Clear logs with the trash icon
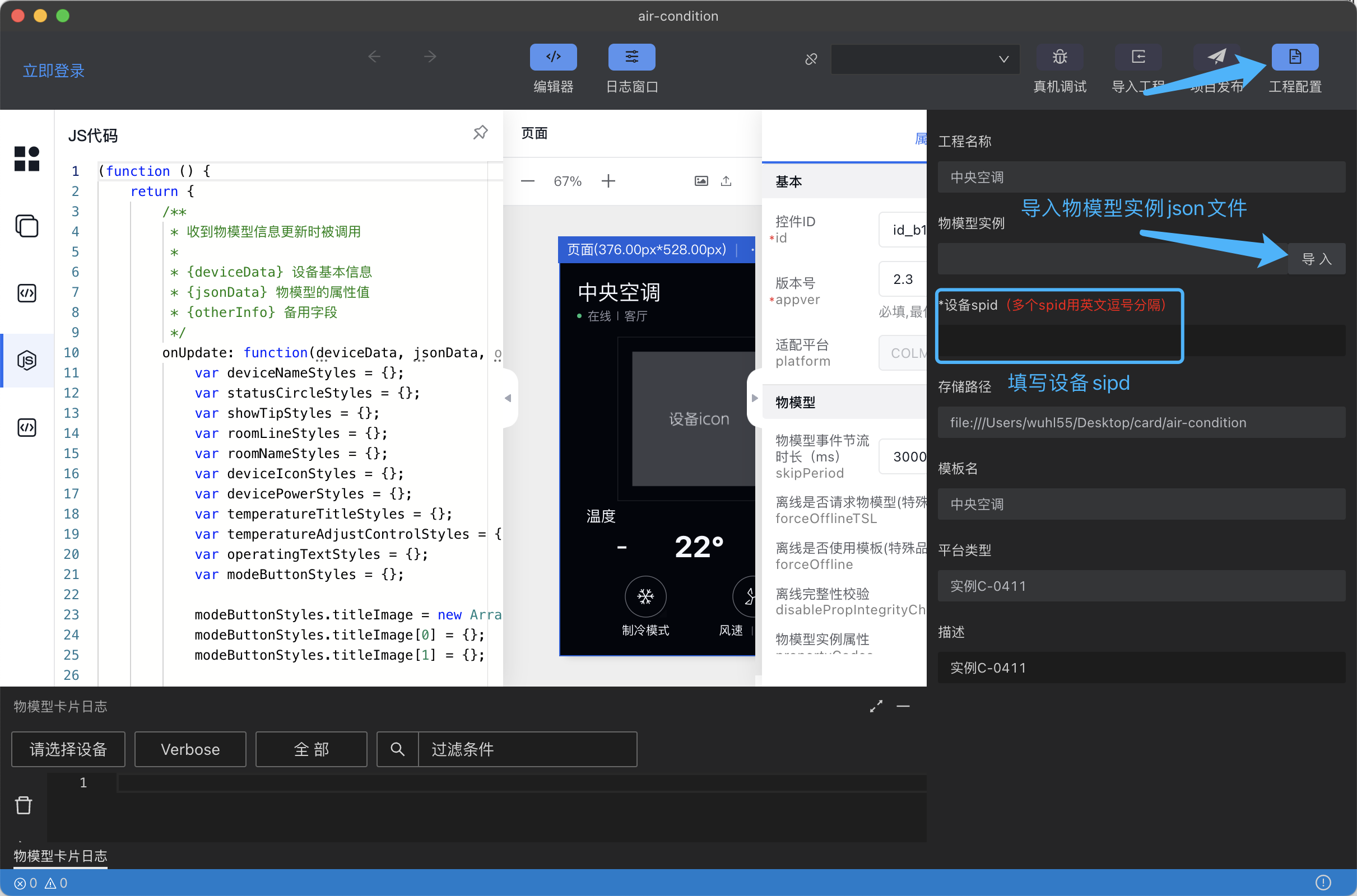Screen dimensions: 1357x896 coord(24,805)
